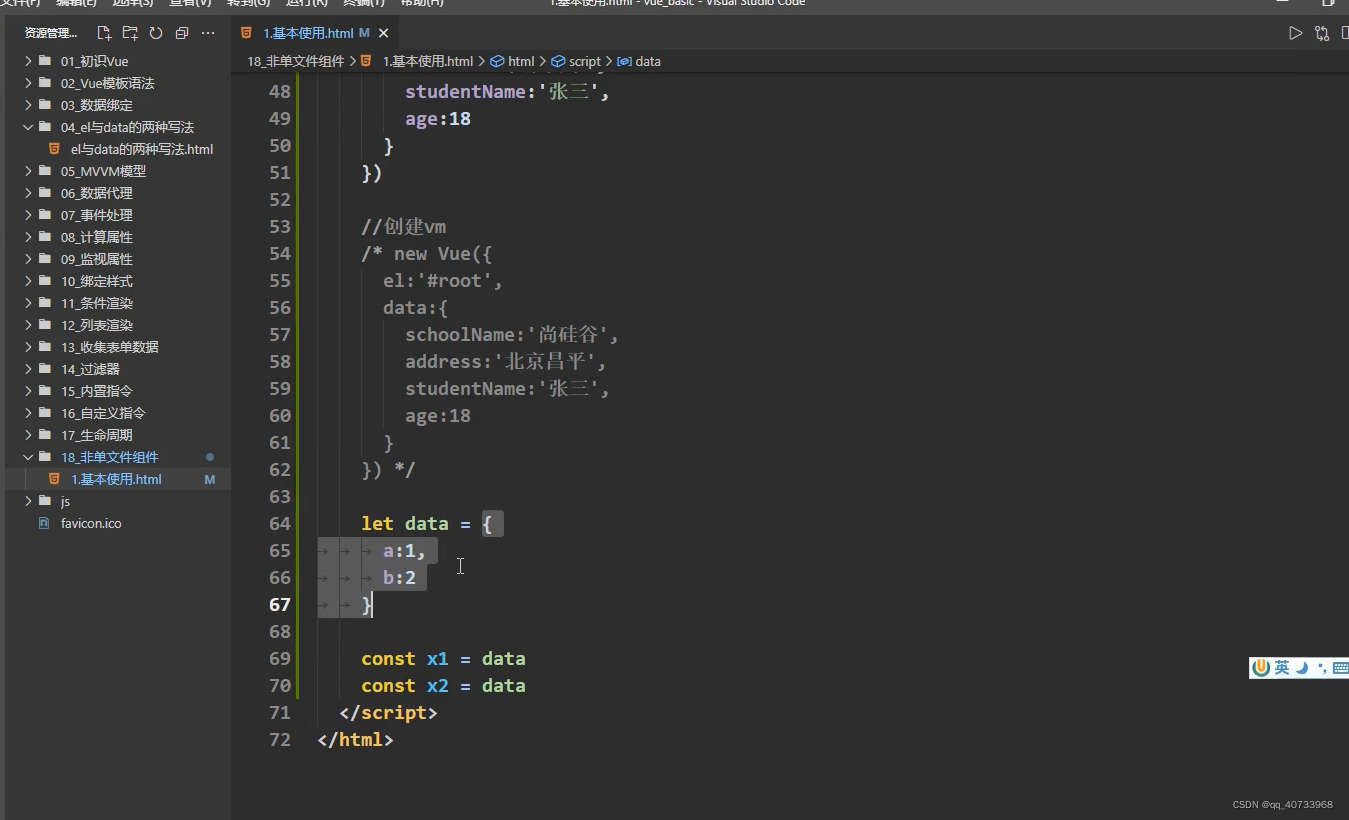Click the comment text '//创建vm'

coord(404,227)
